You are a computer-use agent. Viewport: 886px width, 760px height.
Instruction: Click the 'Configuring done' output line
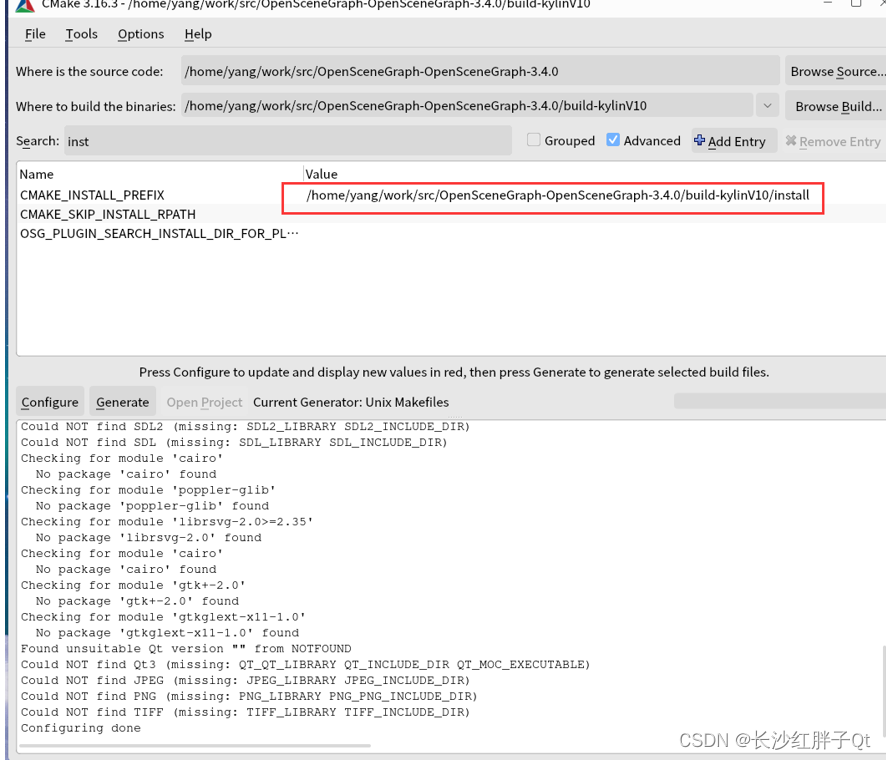click(x=81, y=728)
